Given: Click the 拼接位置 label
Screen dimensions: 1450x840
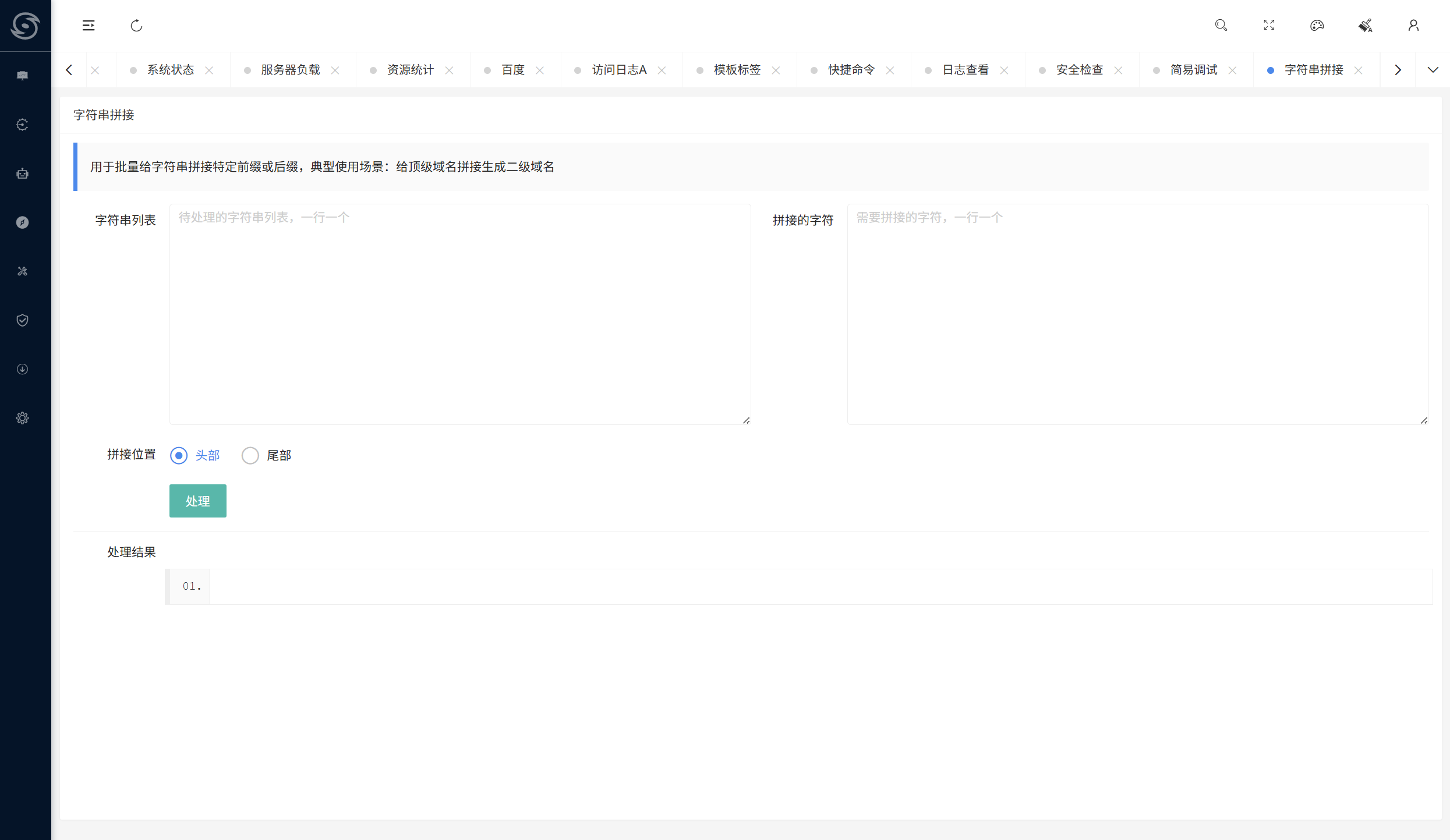Looking at the screenshot, I should click(132, 455).
